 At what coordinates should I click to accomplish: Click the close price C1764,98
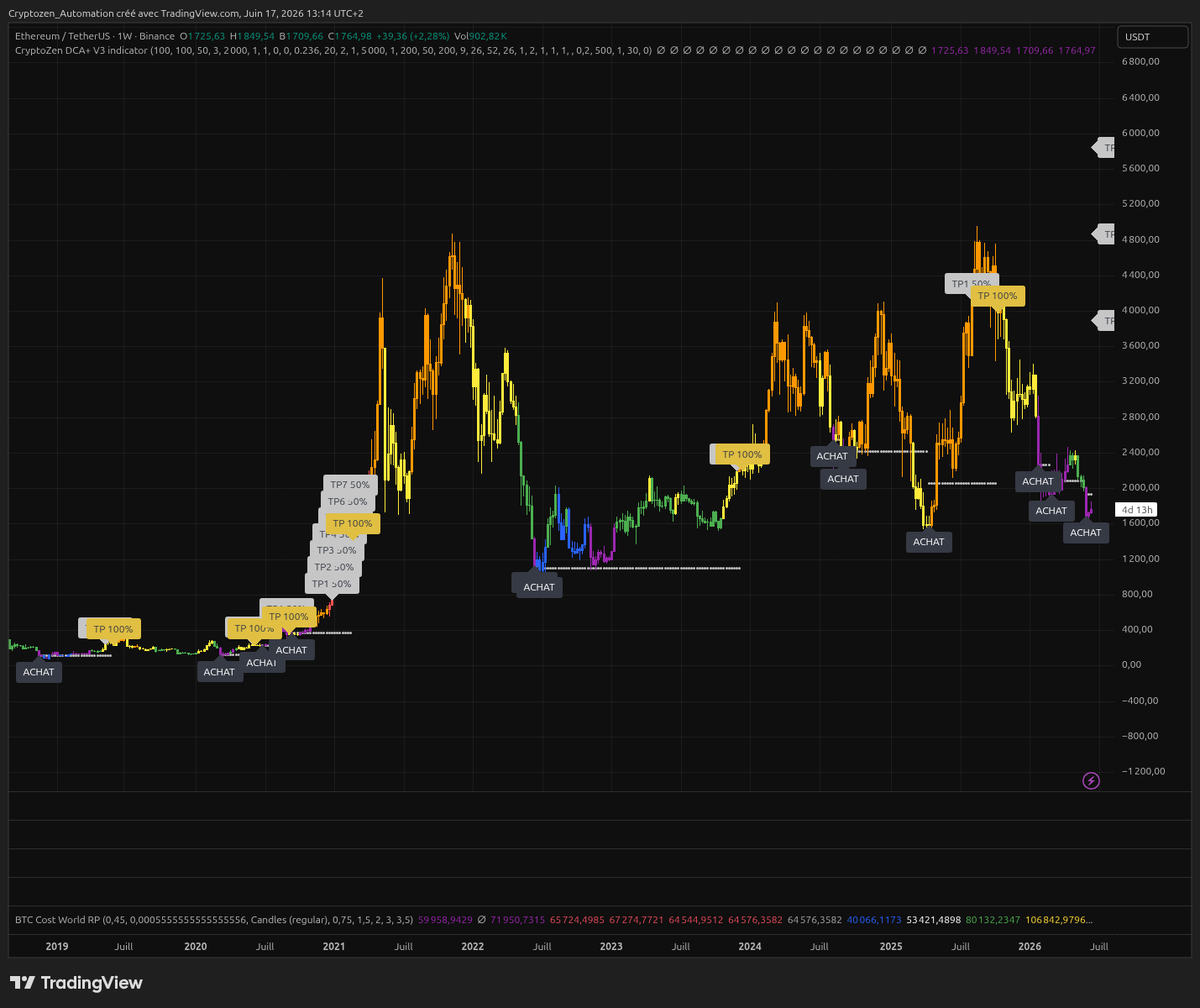tap(349, 36)
